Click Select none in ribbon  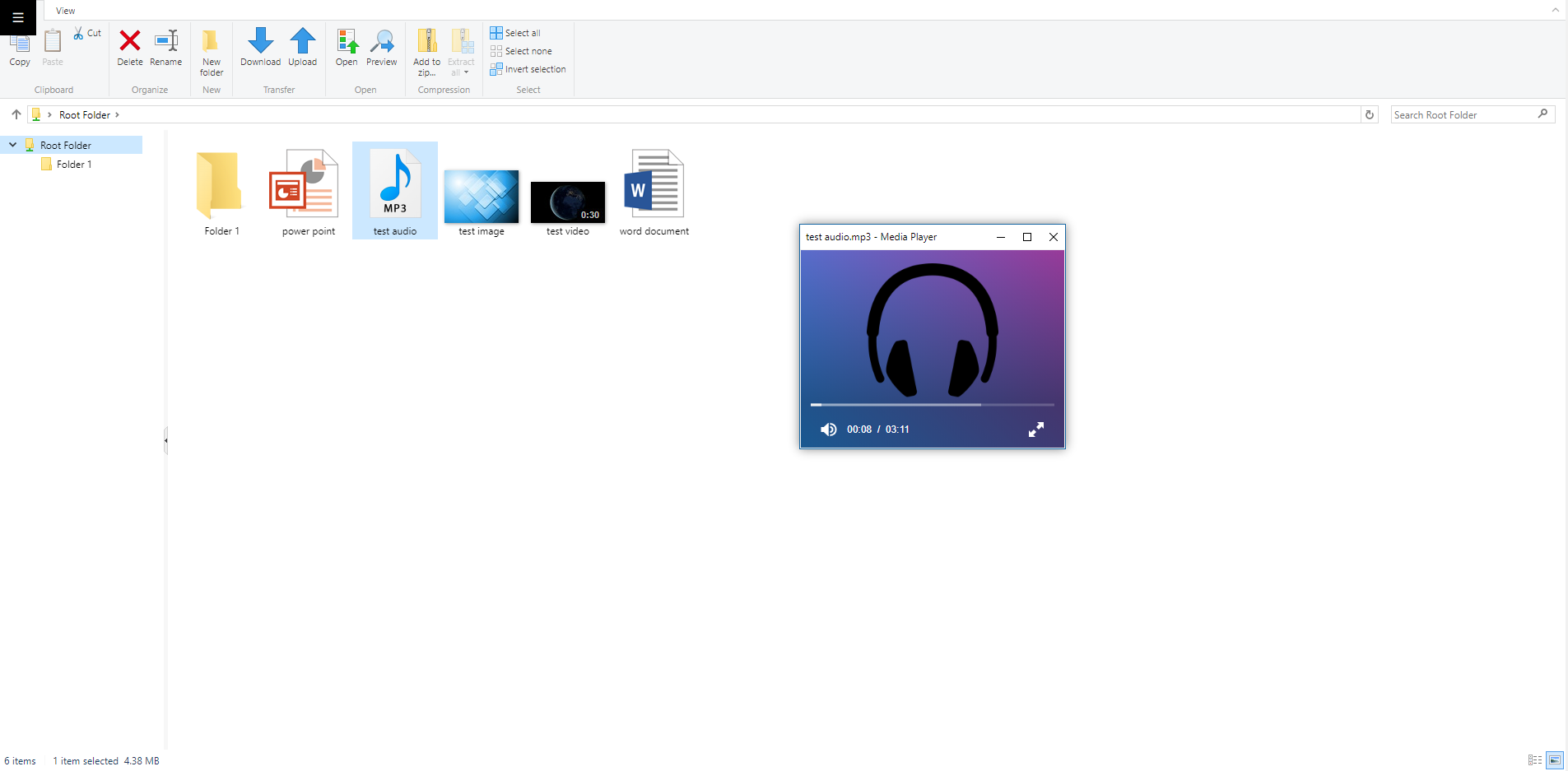pos(522,51)
